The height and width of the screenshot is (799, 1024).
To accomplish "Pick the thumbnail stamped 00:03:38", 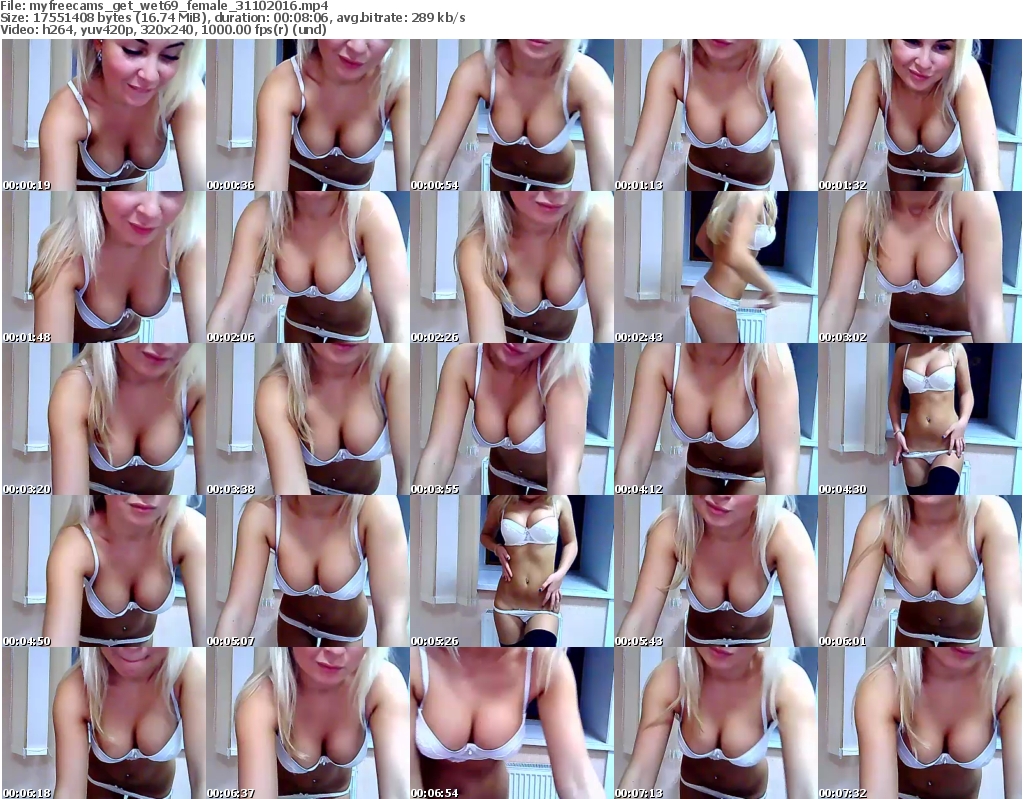I will 308,419.
